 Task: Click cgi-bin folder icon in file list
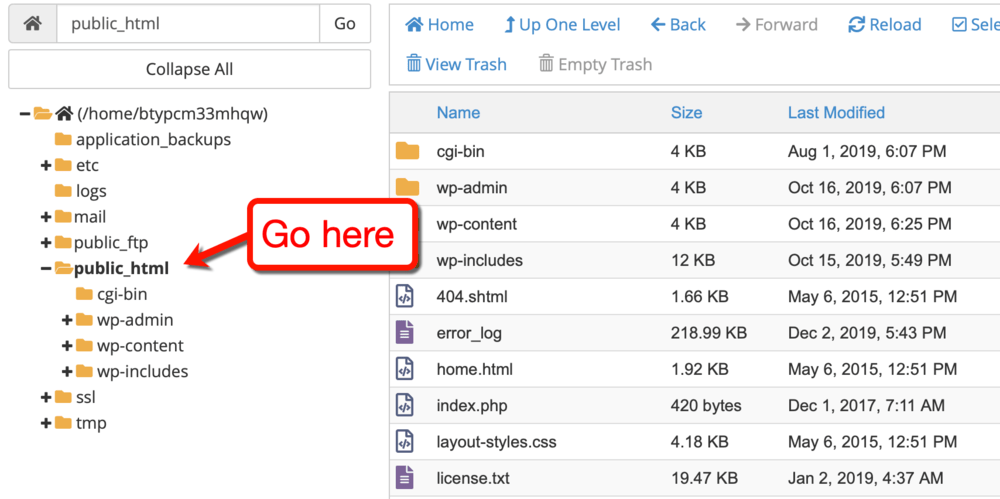[408, 151]
